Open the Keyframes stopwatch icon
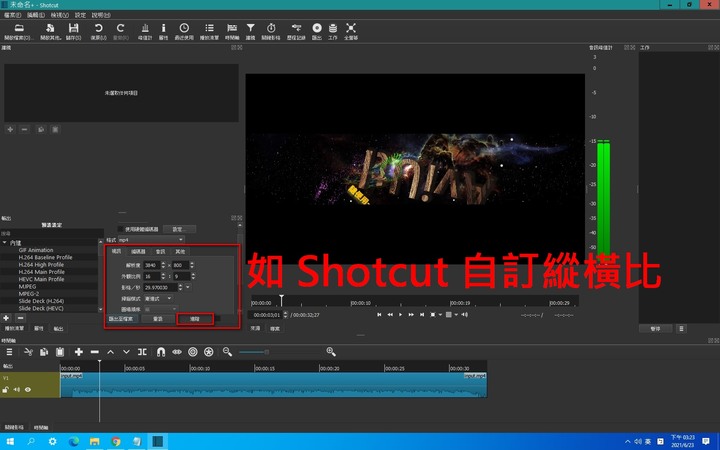The height and width of the screenshot is (450, 720). pos(271,32)
